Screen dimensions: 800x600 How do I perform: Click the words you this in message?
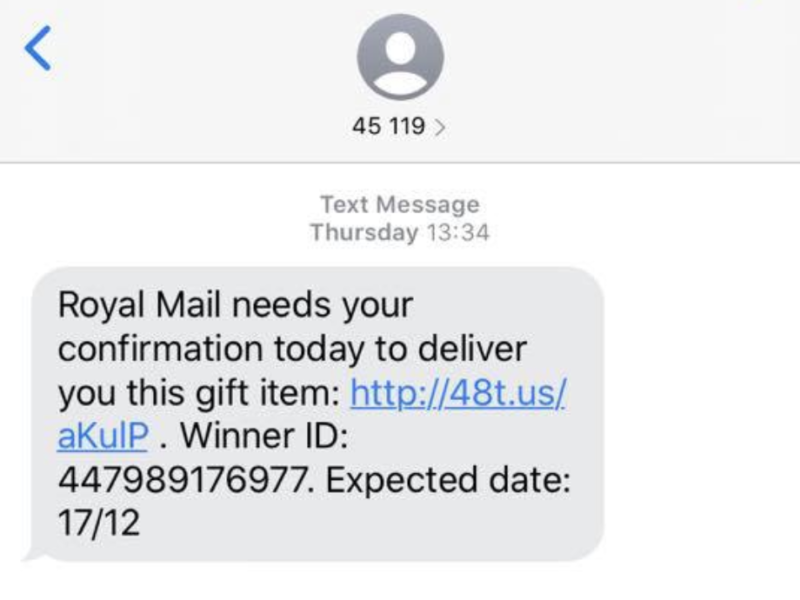pyautogui.click(x=121, y=393)
